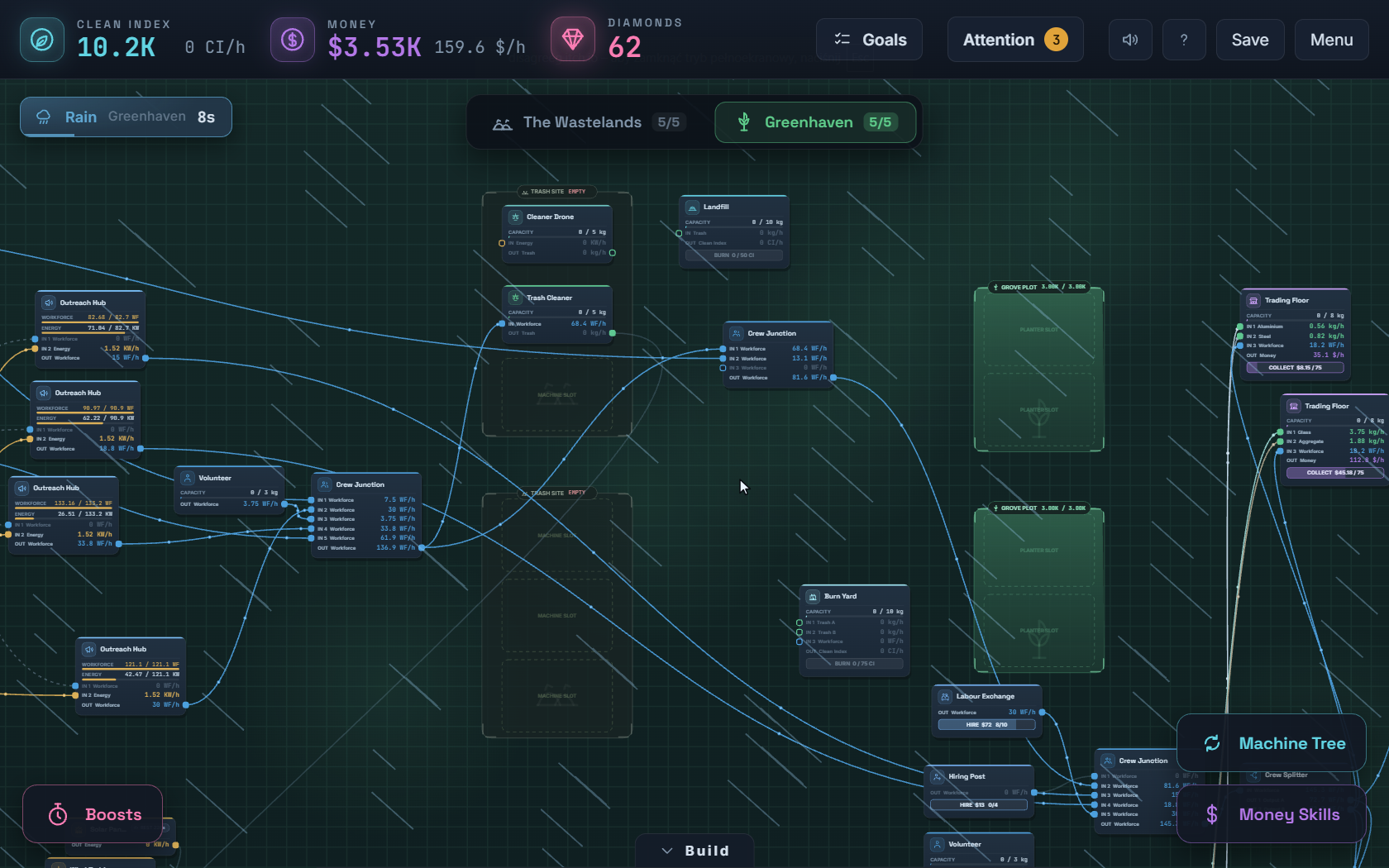Click the Rain cloud weather icon

44,117
